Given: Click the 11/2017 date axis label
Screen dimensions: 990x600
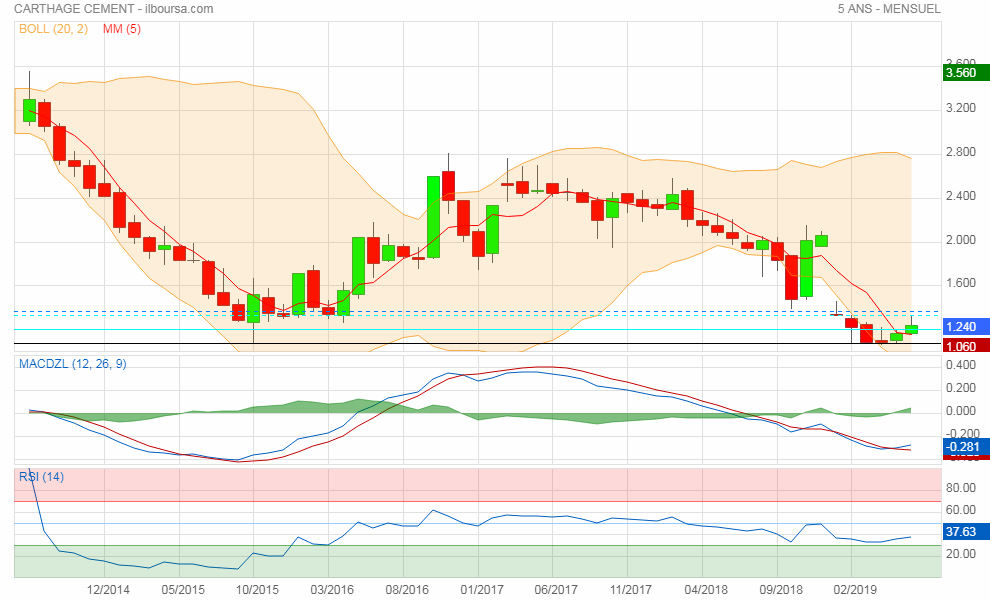Looking at the screenshot, I should (631, 590).
